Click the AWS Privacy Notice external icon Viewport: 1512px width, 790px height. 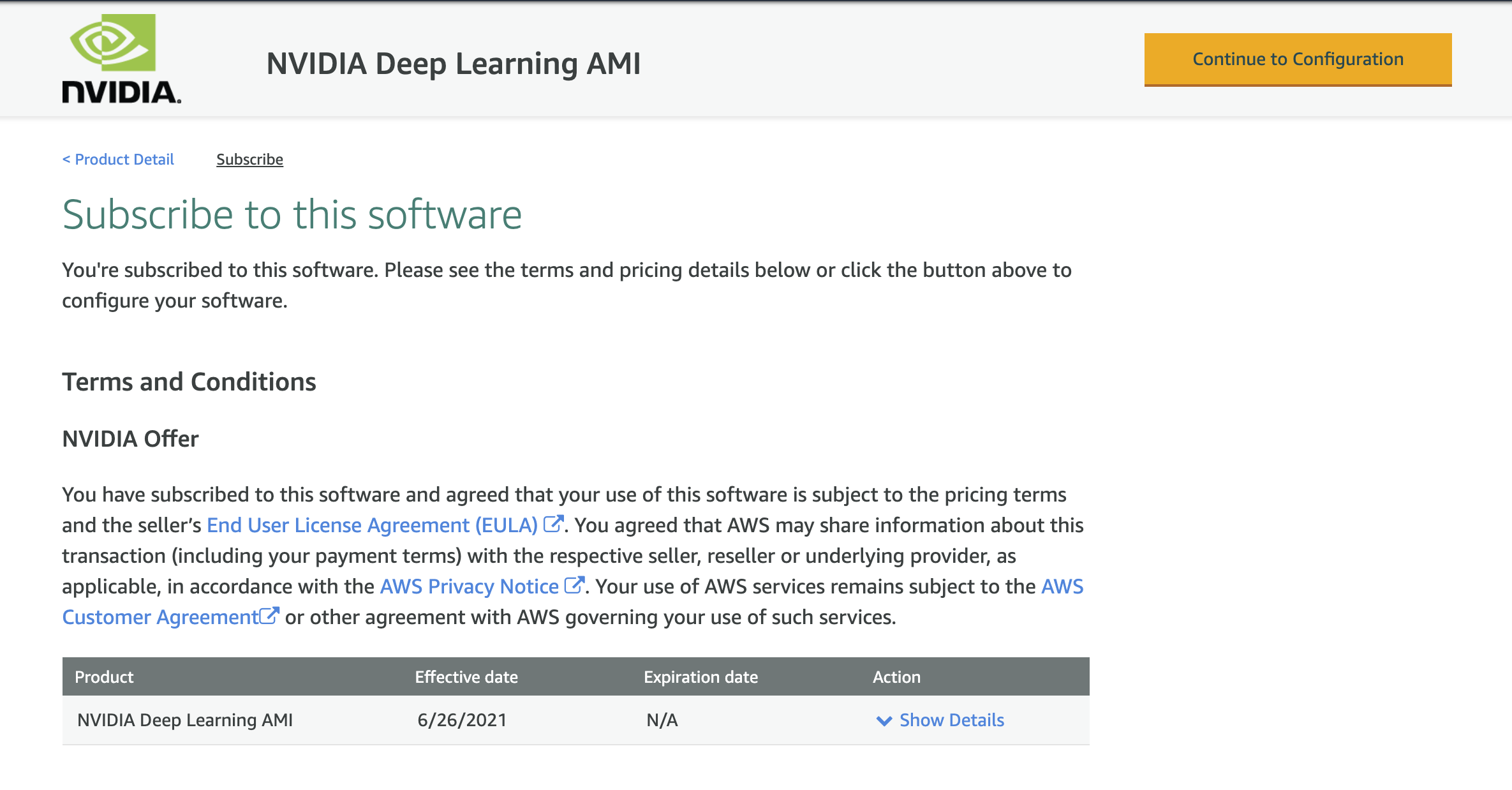(574, 585)
